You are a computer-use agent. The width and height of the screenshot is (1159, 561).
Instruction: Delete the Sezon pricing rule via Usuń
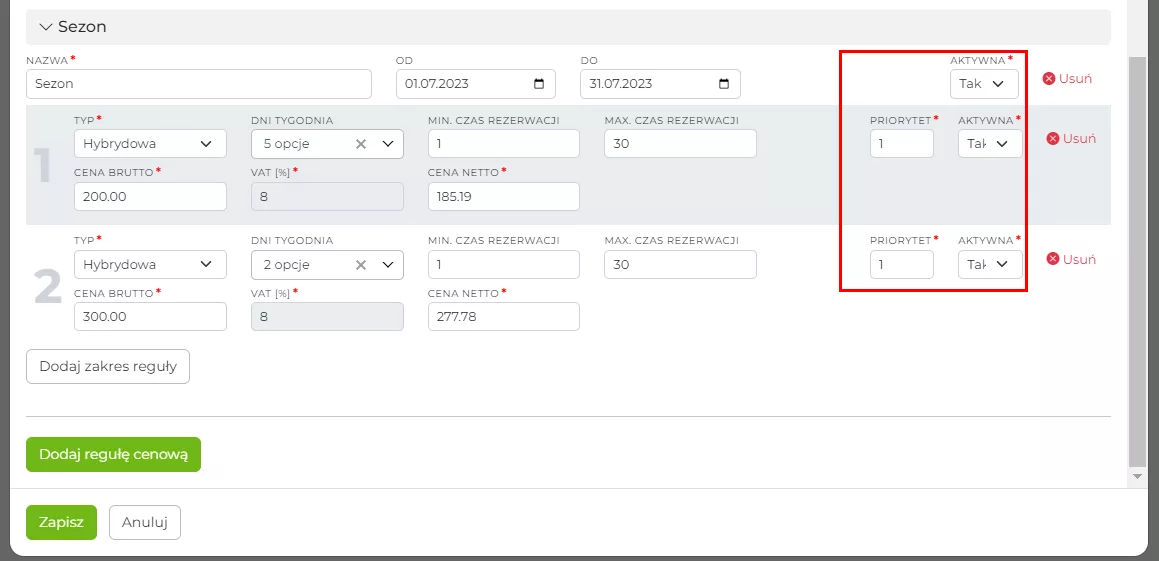click(1067, 78)
